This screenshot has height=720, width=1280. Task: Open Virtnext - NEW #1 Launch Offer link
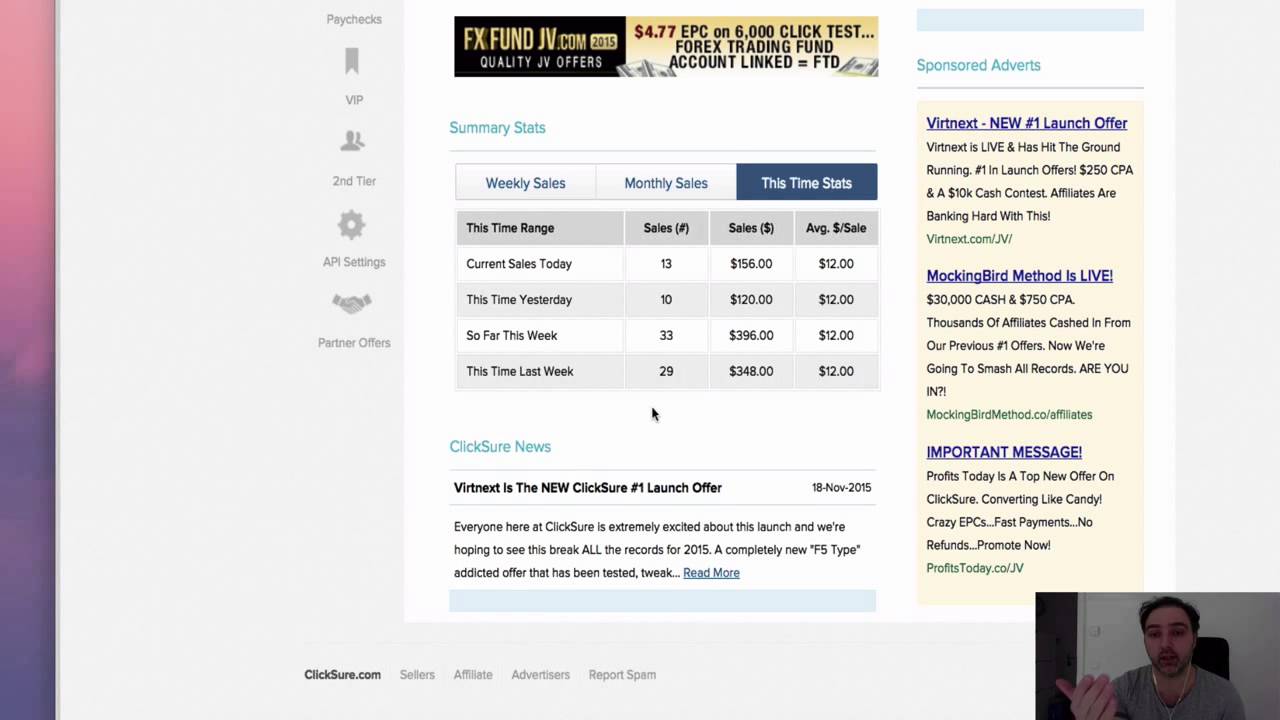[1026, 123]
